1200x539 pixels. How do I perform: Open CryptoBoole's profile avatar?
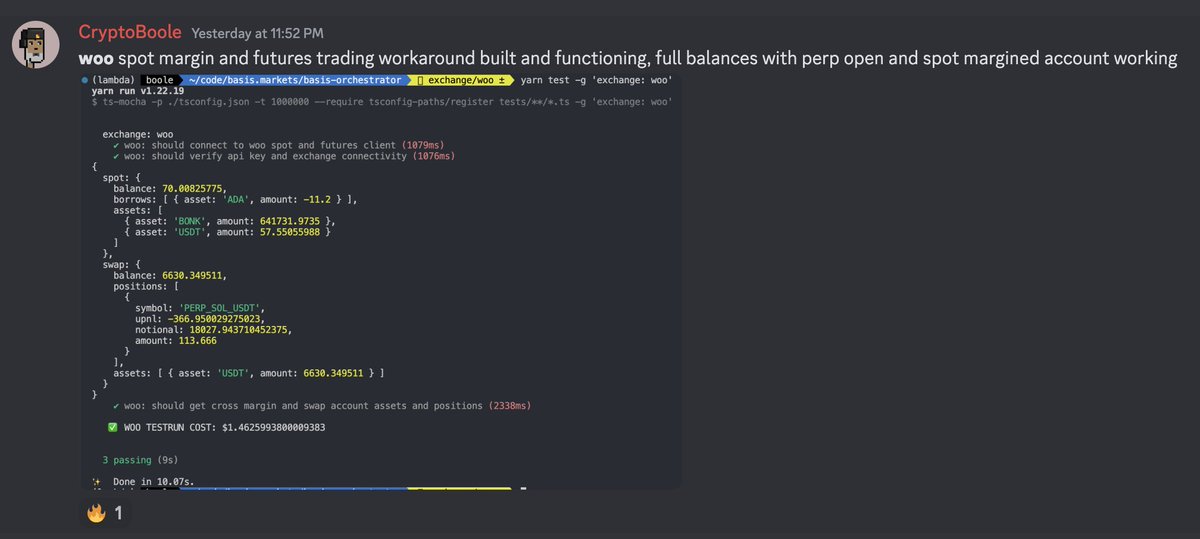point(37,44)
